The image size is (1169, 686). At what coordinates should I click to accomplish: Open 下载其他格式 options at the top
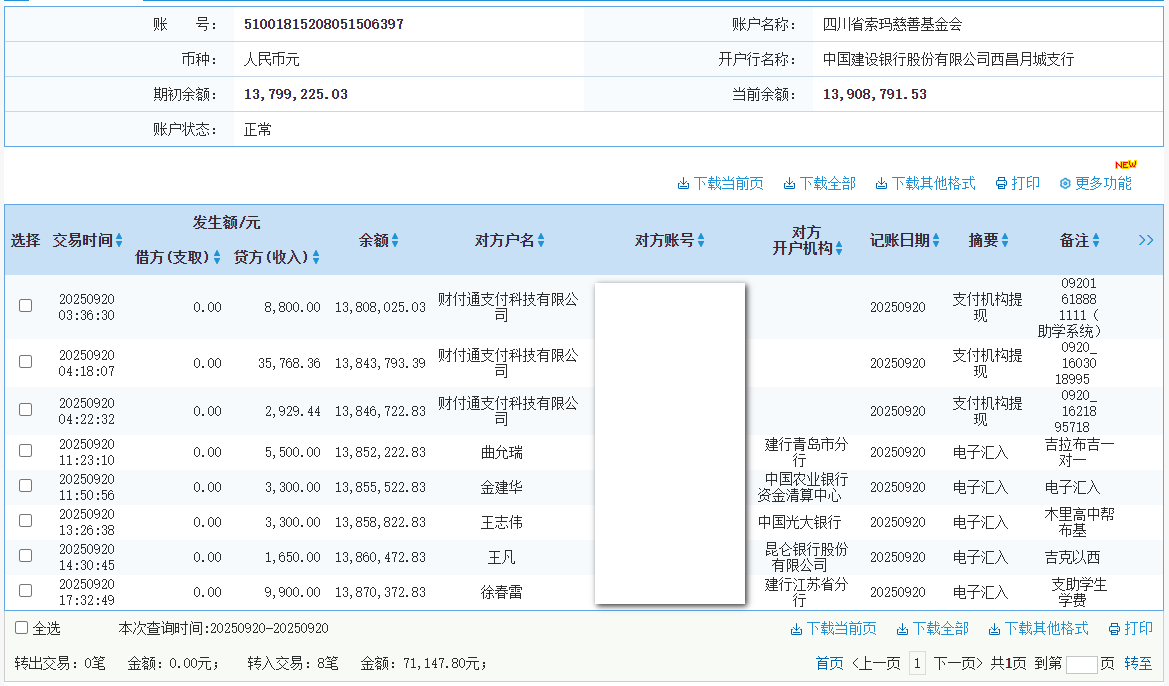[x=925, y=183]
